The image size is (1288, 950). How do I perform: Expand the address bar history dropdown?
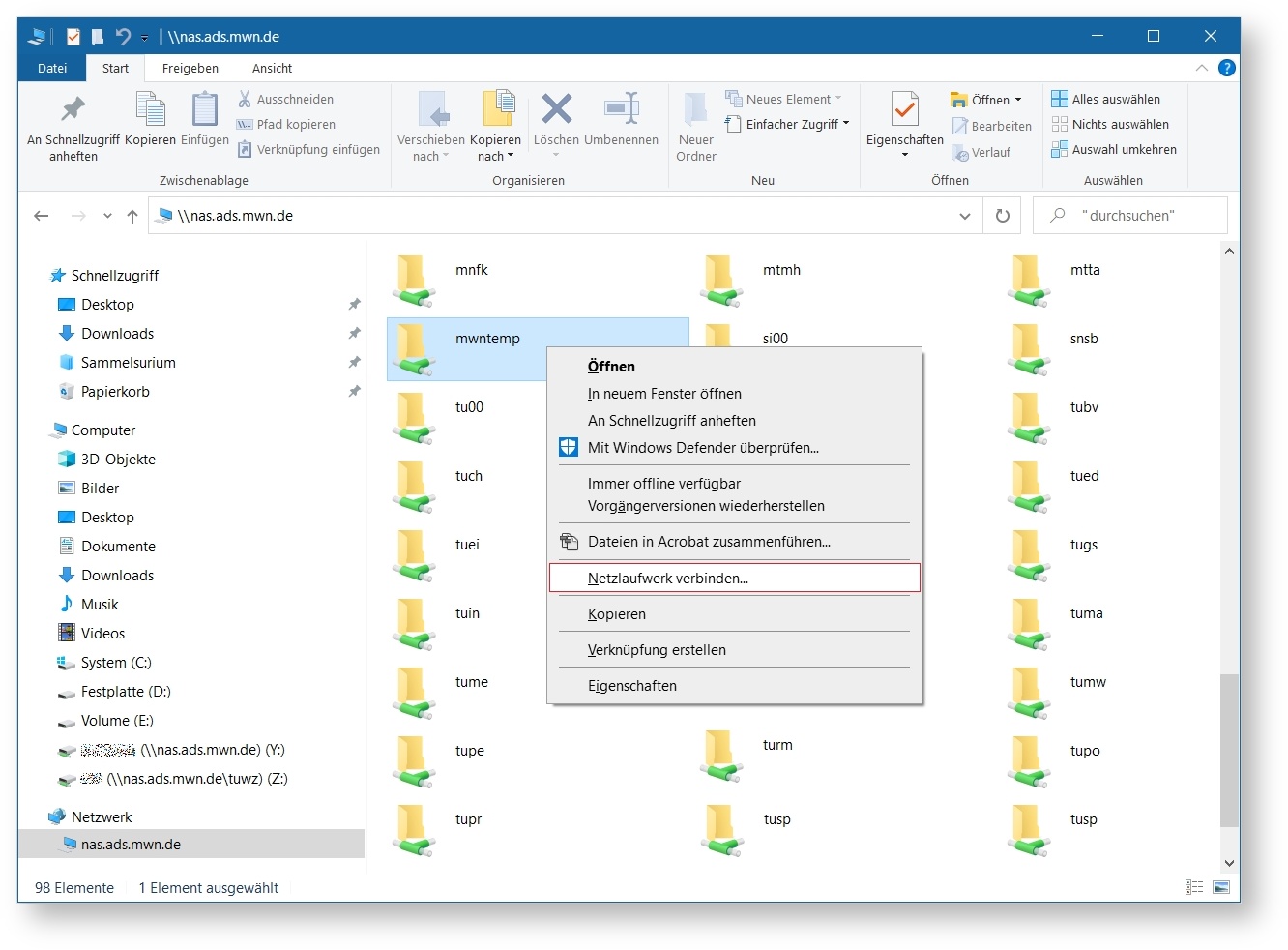click(964, 216)
